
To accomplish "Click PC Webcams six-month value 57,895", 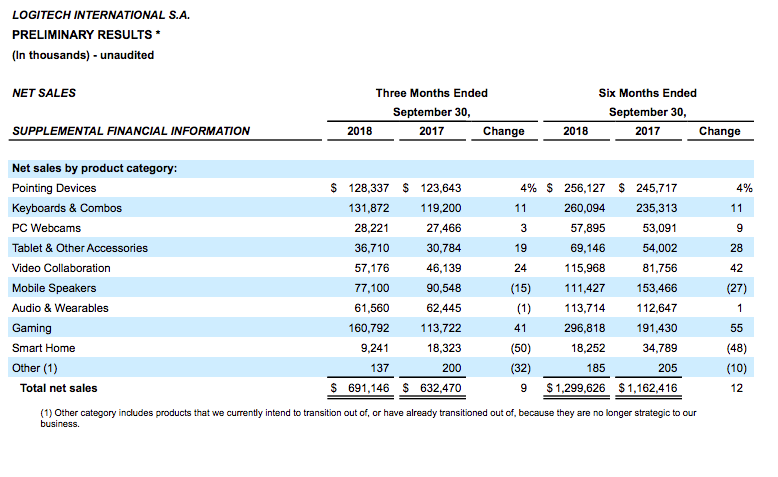I will pyautogui.click(x=587, y=228).
